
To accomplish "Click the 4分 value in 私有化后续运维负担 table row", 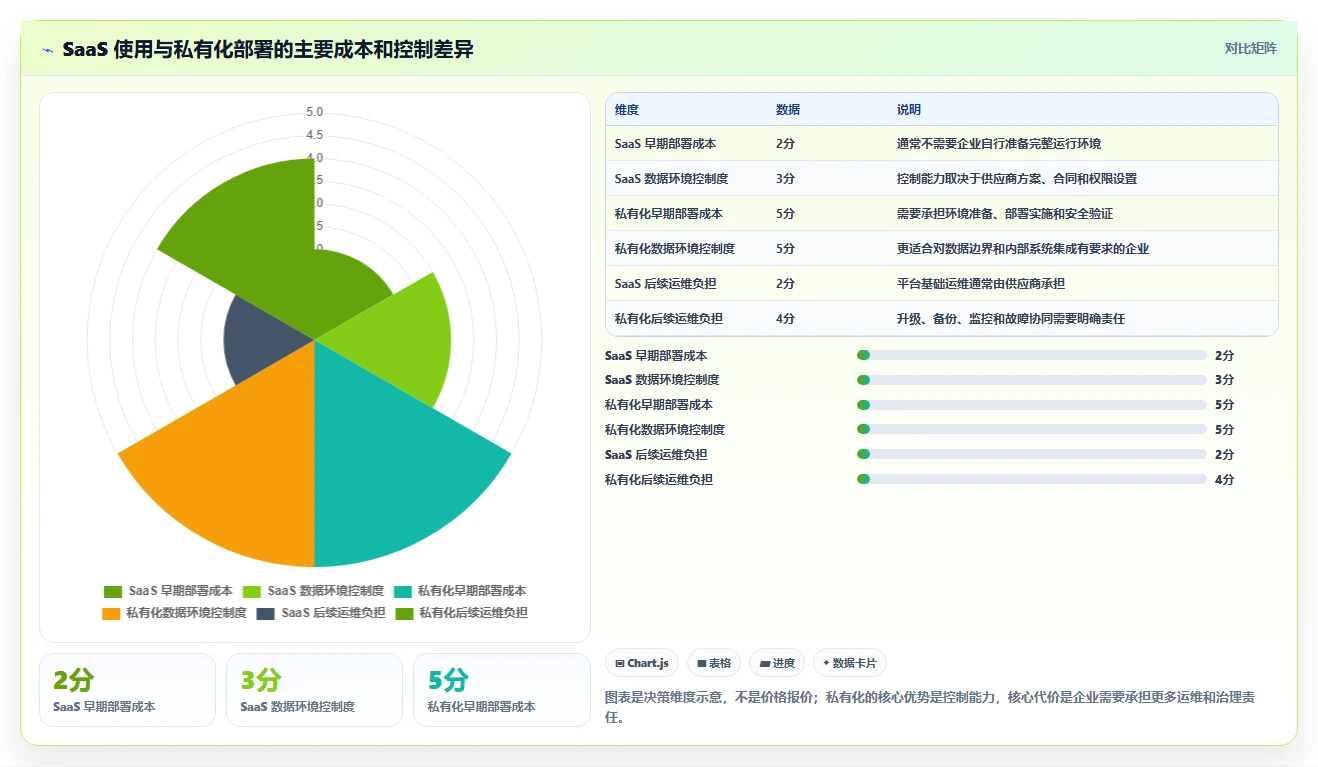I will tap(785, 319).
